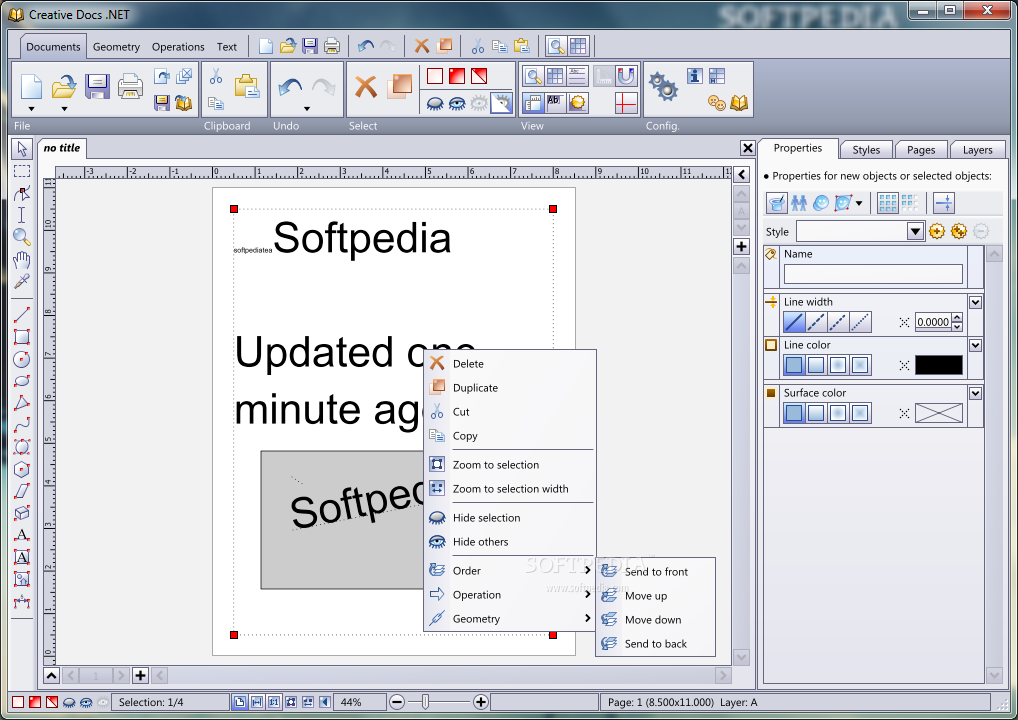This screenshot has height=720, width=1018.
Task: Select the free curve tool
Action: pos(22,425)
